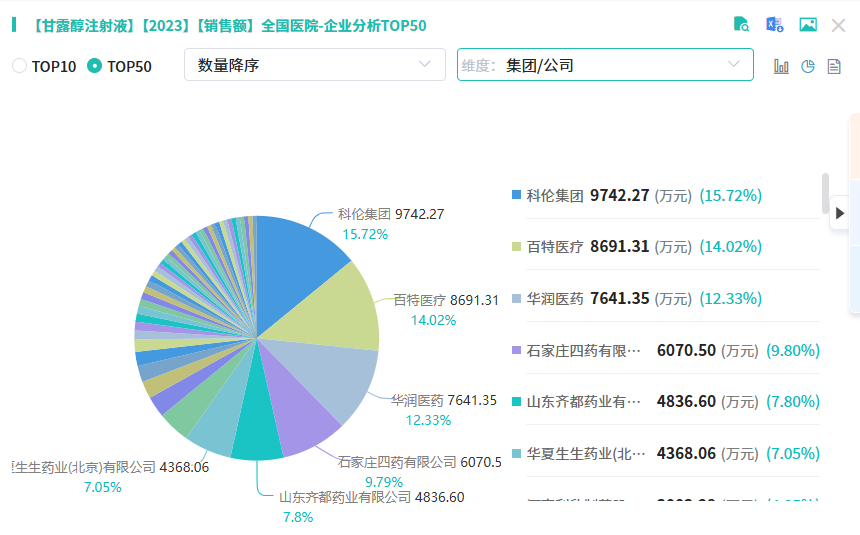Viewport: 860px width, 535px height.
Task: Select the TOP10 radio option
Action: point(20,66)
